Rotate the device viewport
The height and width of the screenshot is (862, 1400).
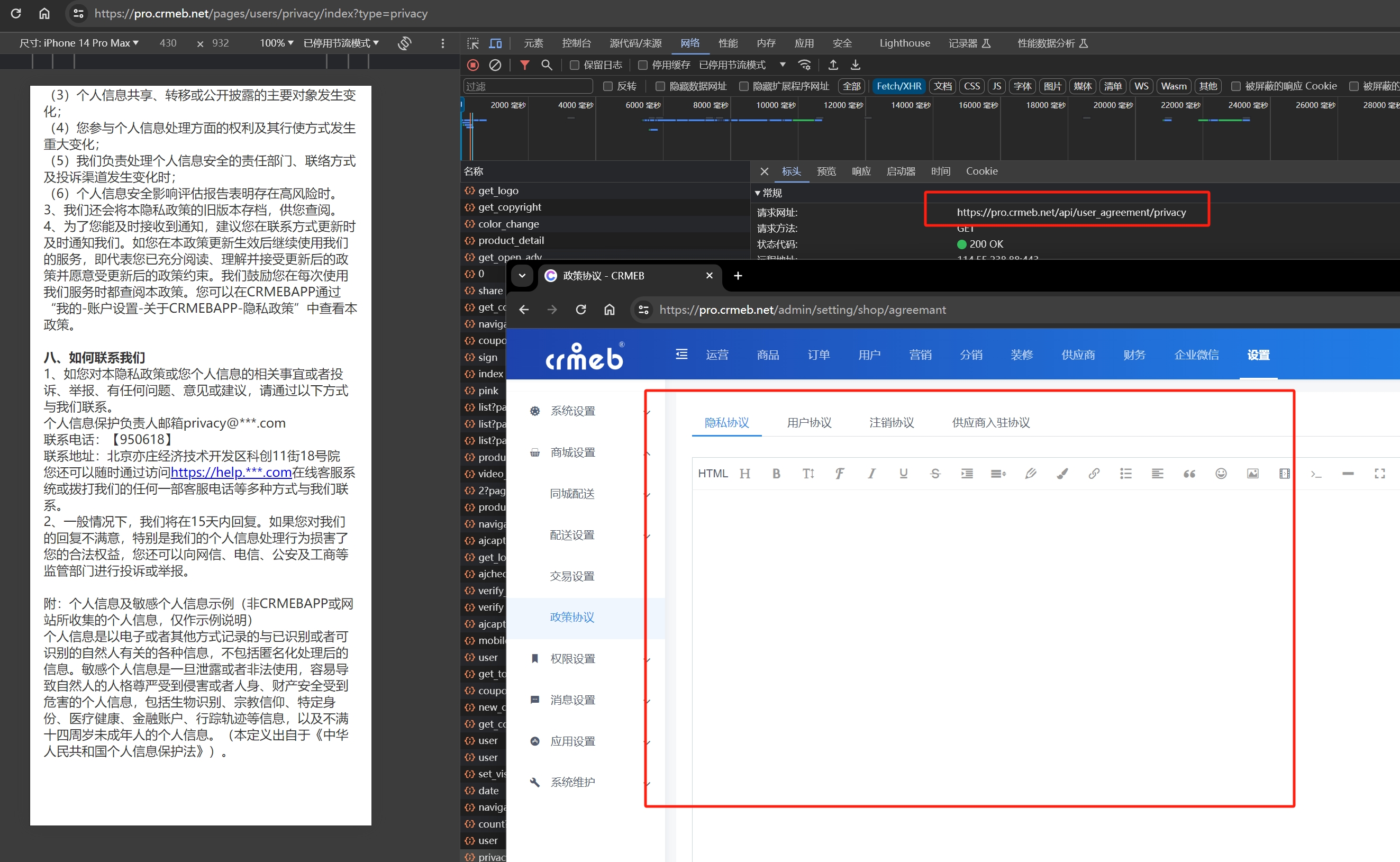pyautogui.click(x=405, y=43)
